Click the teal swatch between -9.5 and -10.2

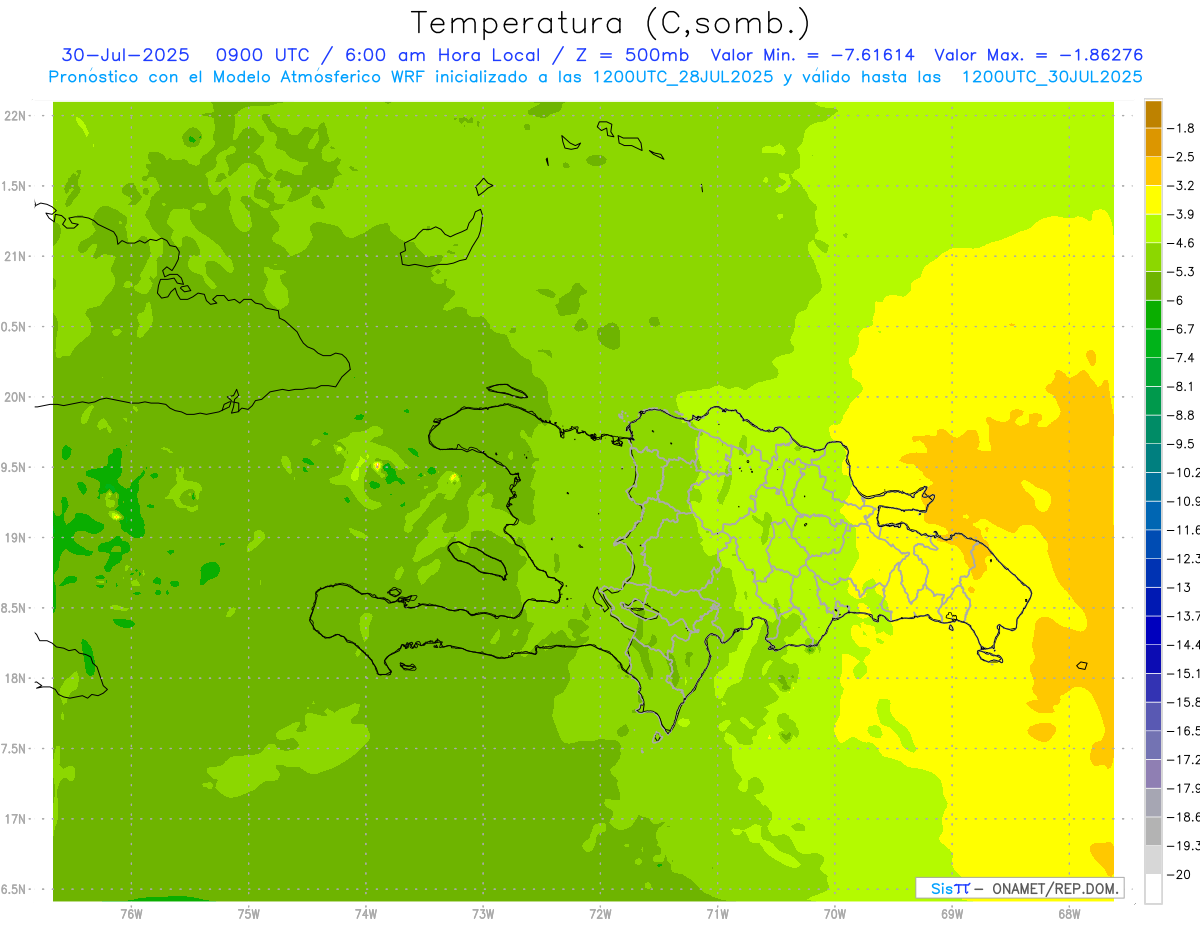[x=1153, y=458]
